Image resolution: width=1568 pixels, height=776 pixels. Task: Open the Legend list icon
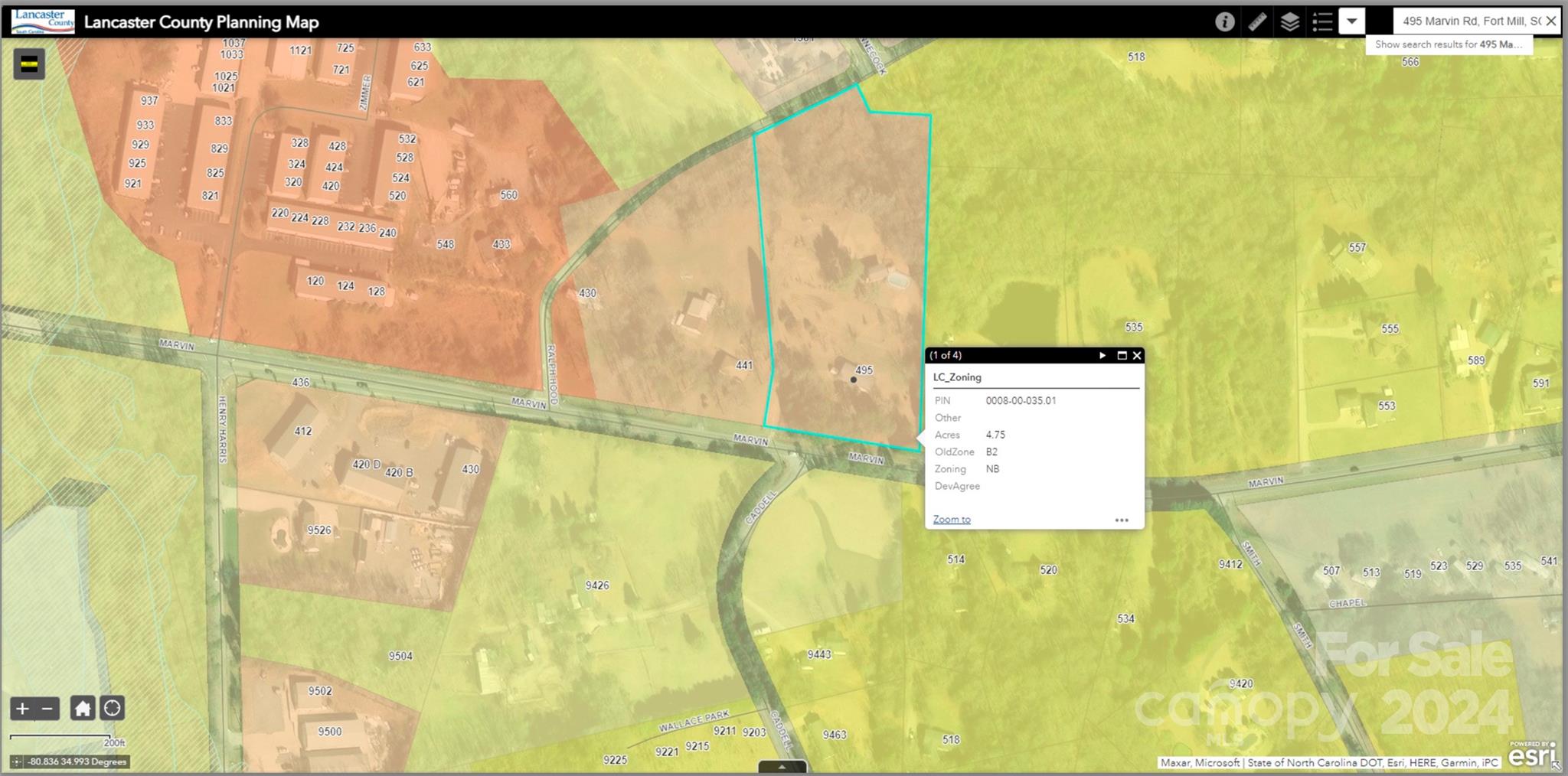pos(1322,21)
